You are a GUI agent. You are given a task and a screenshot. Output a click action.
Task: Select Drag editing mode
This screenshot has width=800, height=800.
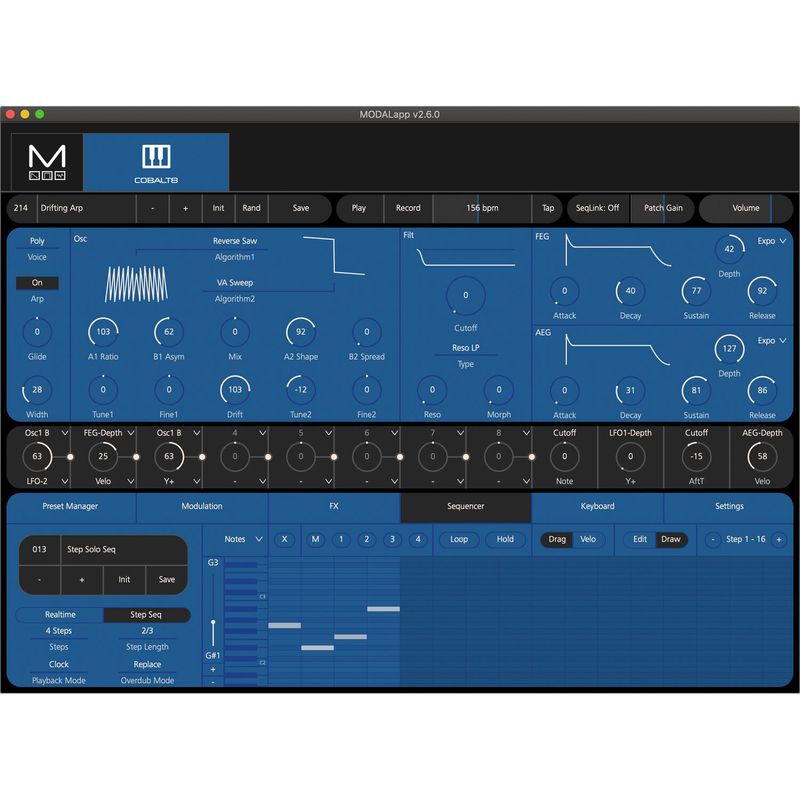pos(557,539)
